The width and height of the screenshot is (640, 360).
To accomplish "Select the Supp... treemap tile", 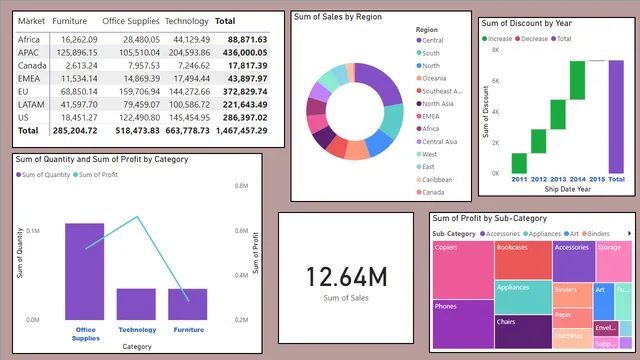I will [x=606, y=343].
